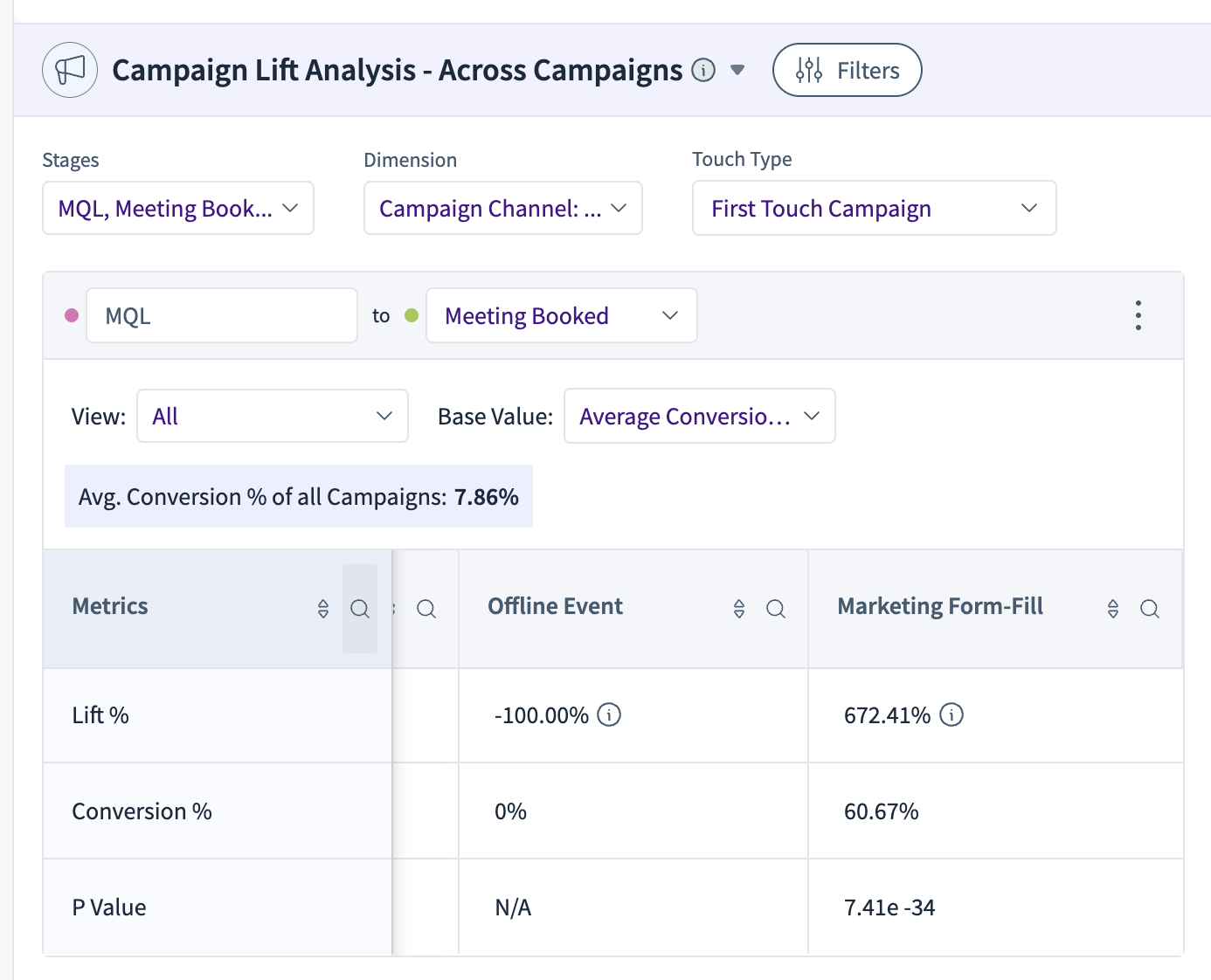Click info icon next to -100.00% lift

(609, 714)
